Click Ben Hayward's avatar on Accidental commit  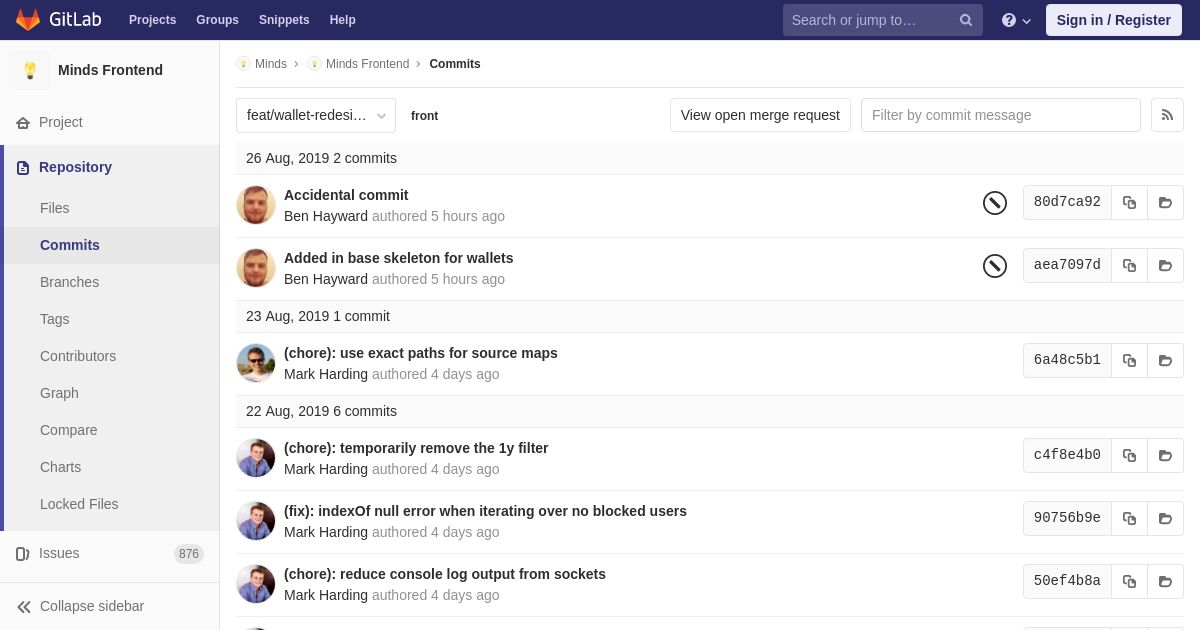click(x=256, y=205)
